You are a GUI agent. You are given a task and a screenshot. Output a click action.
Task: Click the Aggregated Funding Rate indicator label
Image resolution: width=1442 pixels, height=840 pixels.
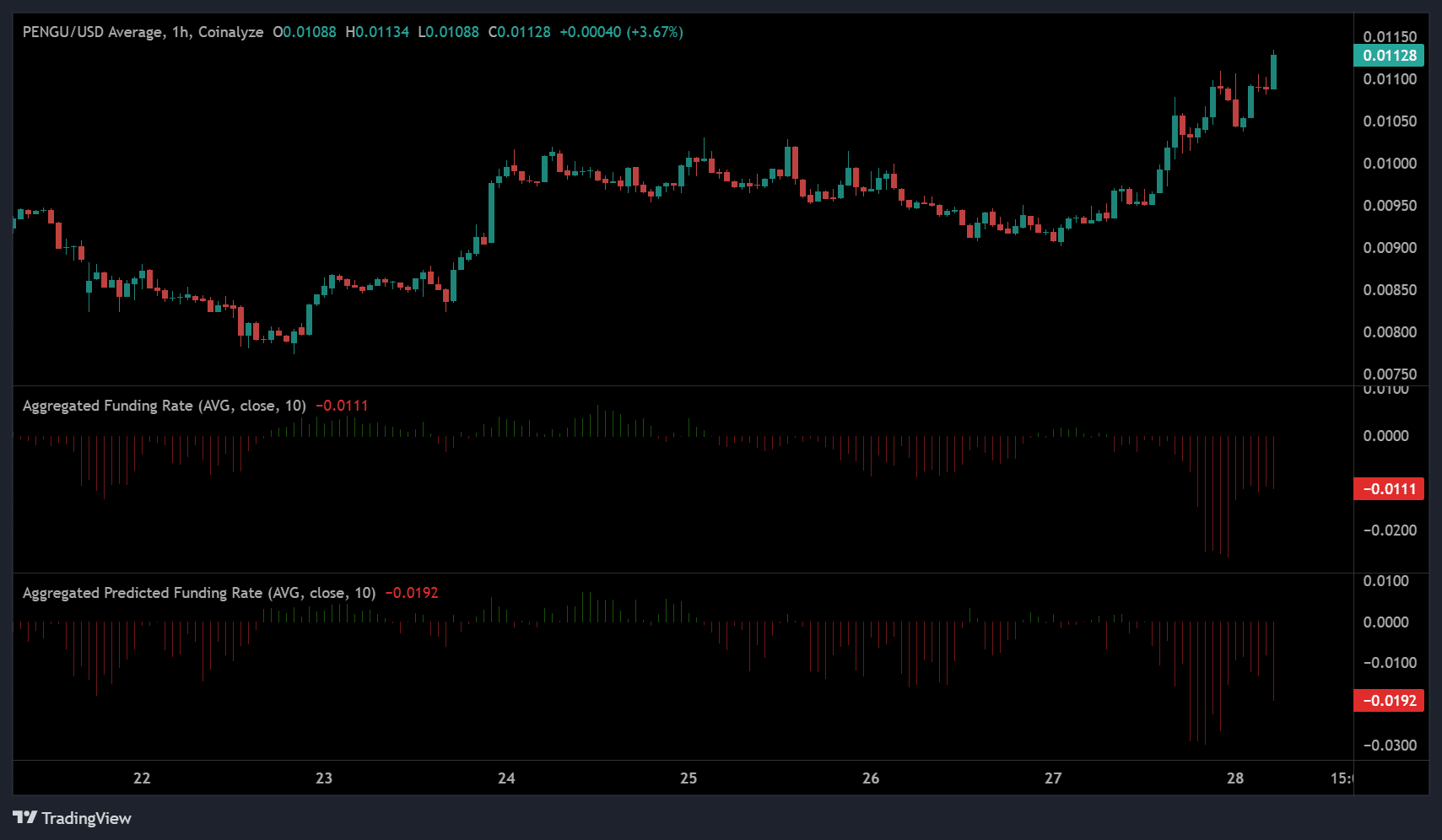coord(164,406)
